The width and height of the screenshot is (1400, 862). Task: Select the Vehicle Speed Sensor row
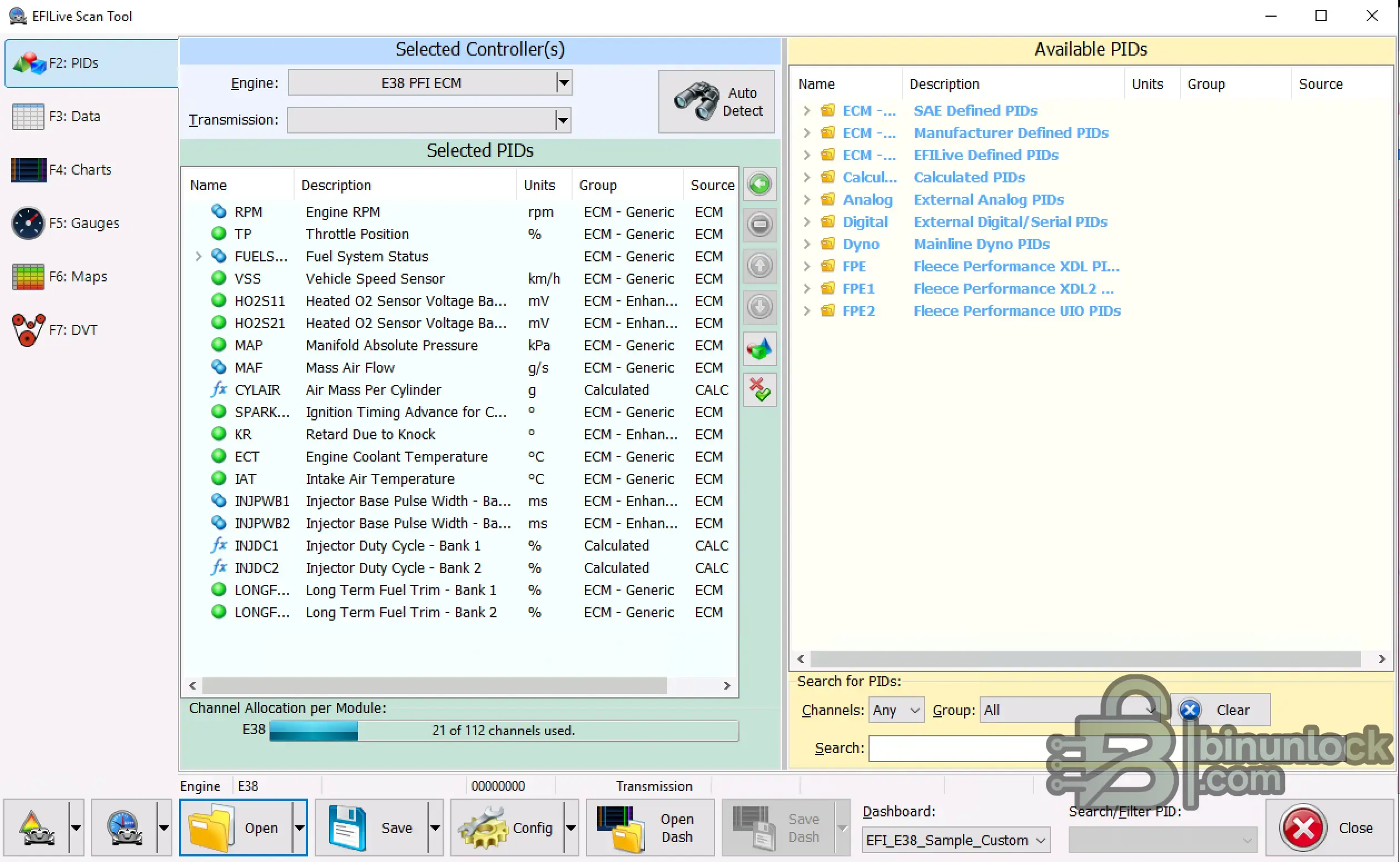point(460,279)
